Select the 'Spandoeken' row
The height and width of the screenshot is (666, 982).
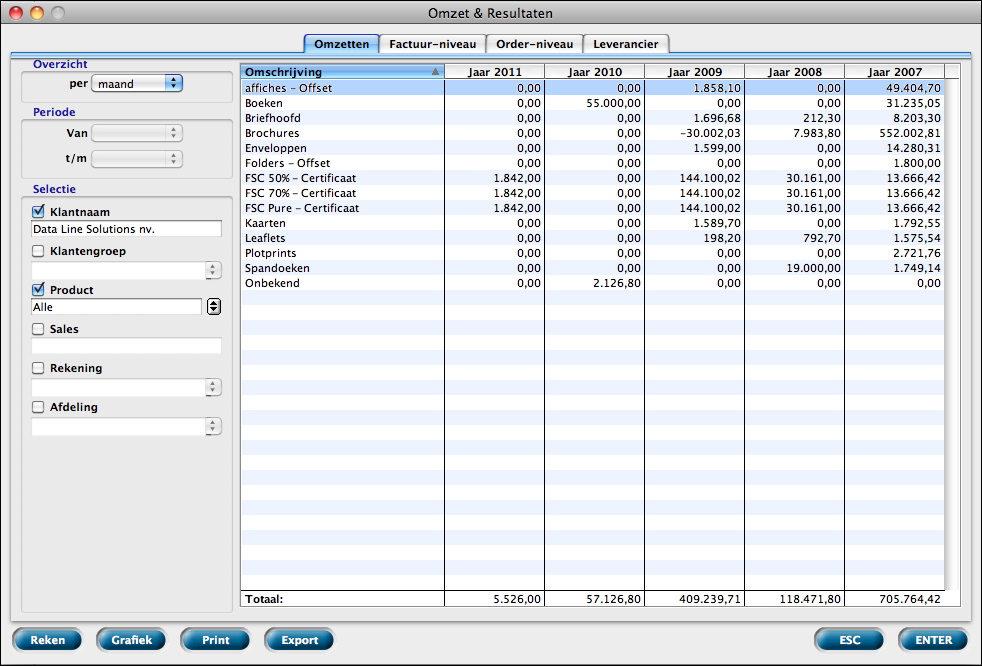point(592,268)
